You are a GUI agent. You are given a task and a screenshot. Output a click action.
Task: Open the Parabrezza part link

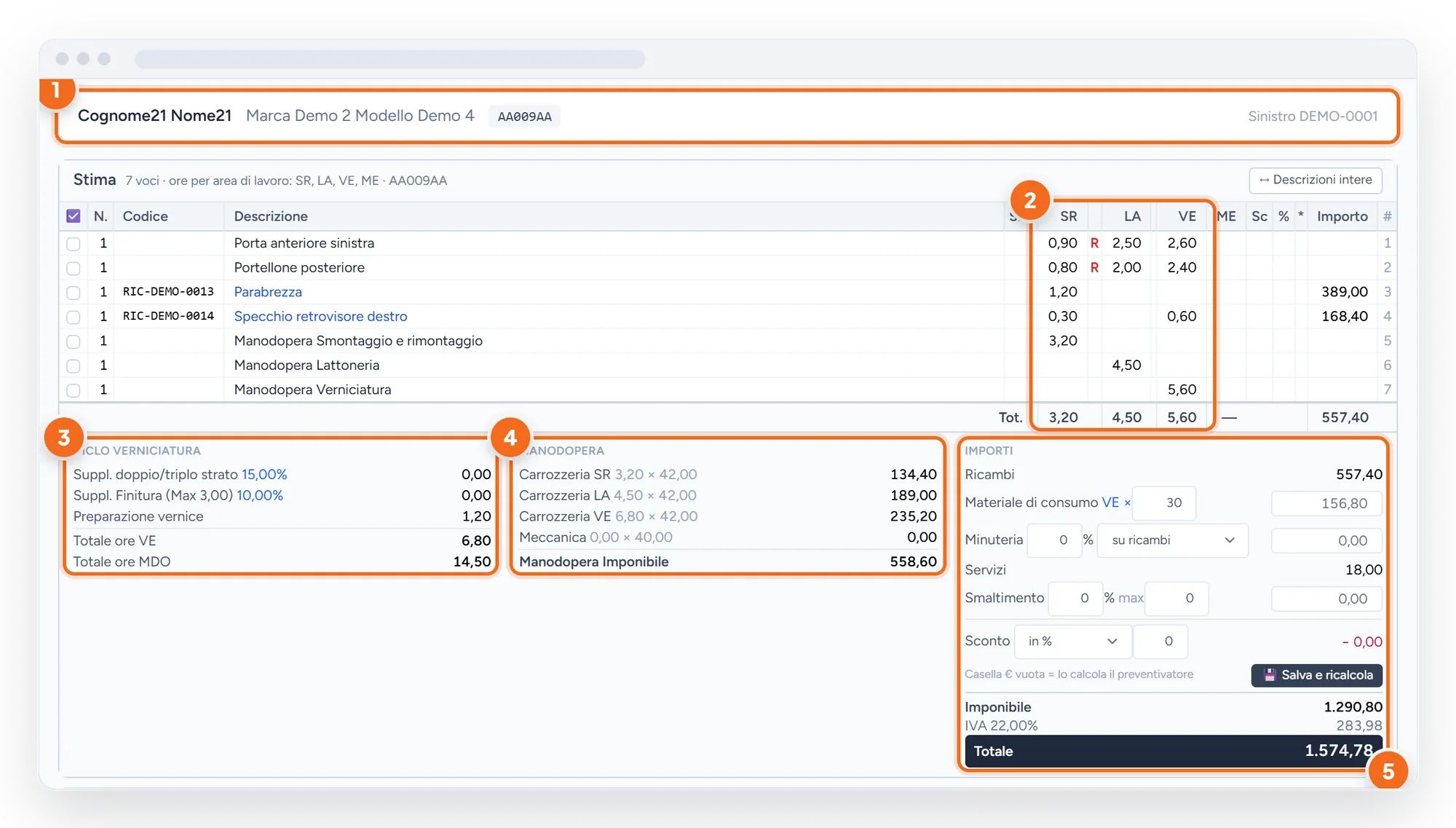pyautogui.click(x=268, y=292)
